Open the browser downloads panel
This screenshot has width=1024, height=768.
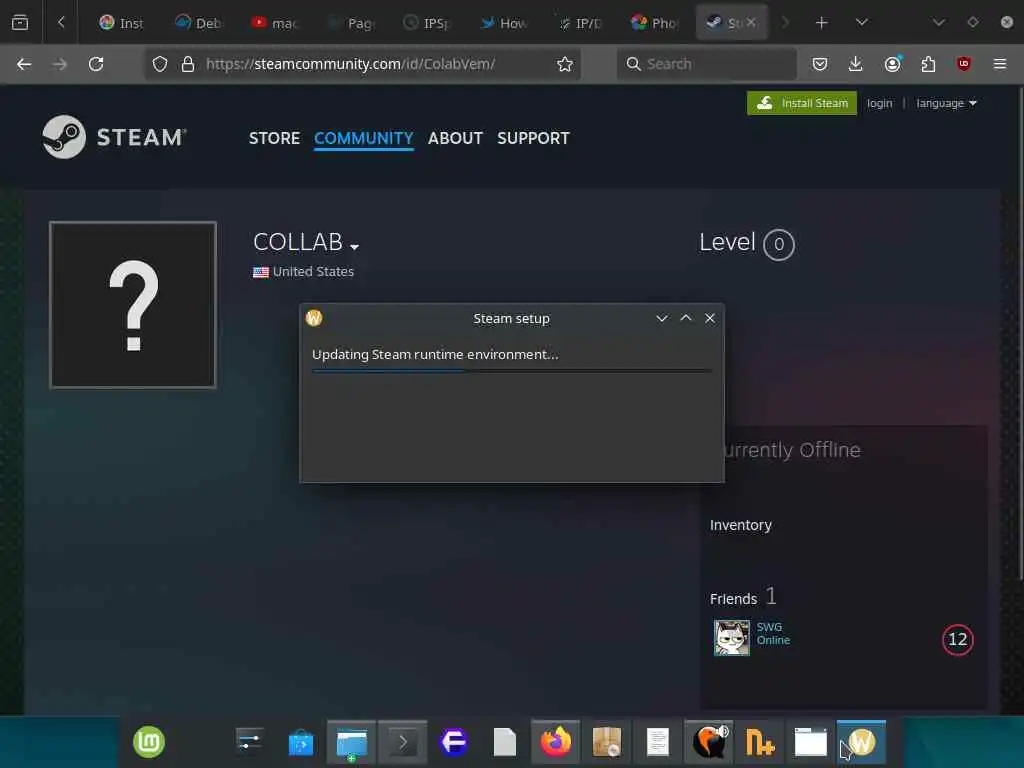pyautogui.click(x=856, y=64)
